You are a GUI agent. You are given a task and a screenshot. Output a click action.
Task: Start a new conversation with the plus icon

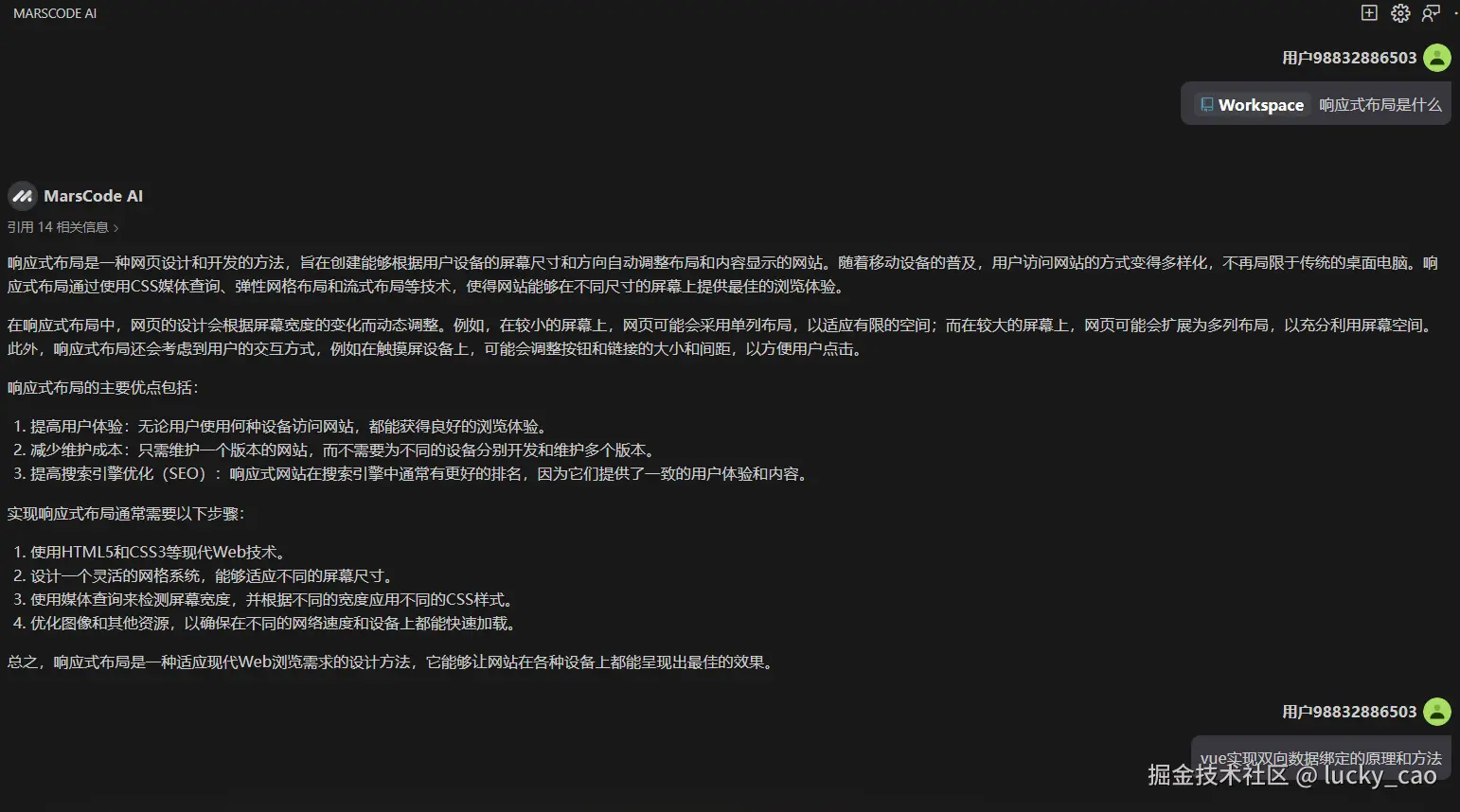1368,13
